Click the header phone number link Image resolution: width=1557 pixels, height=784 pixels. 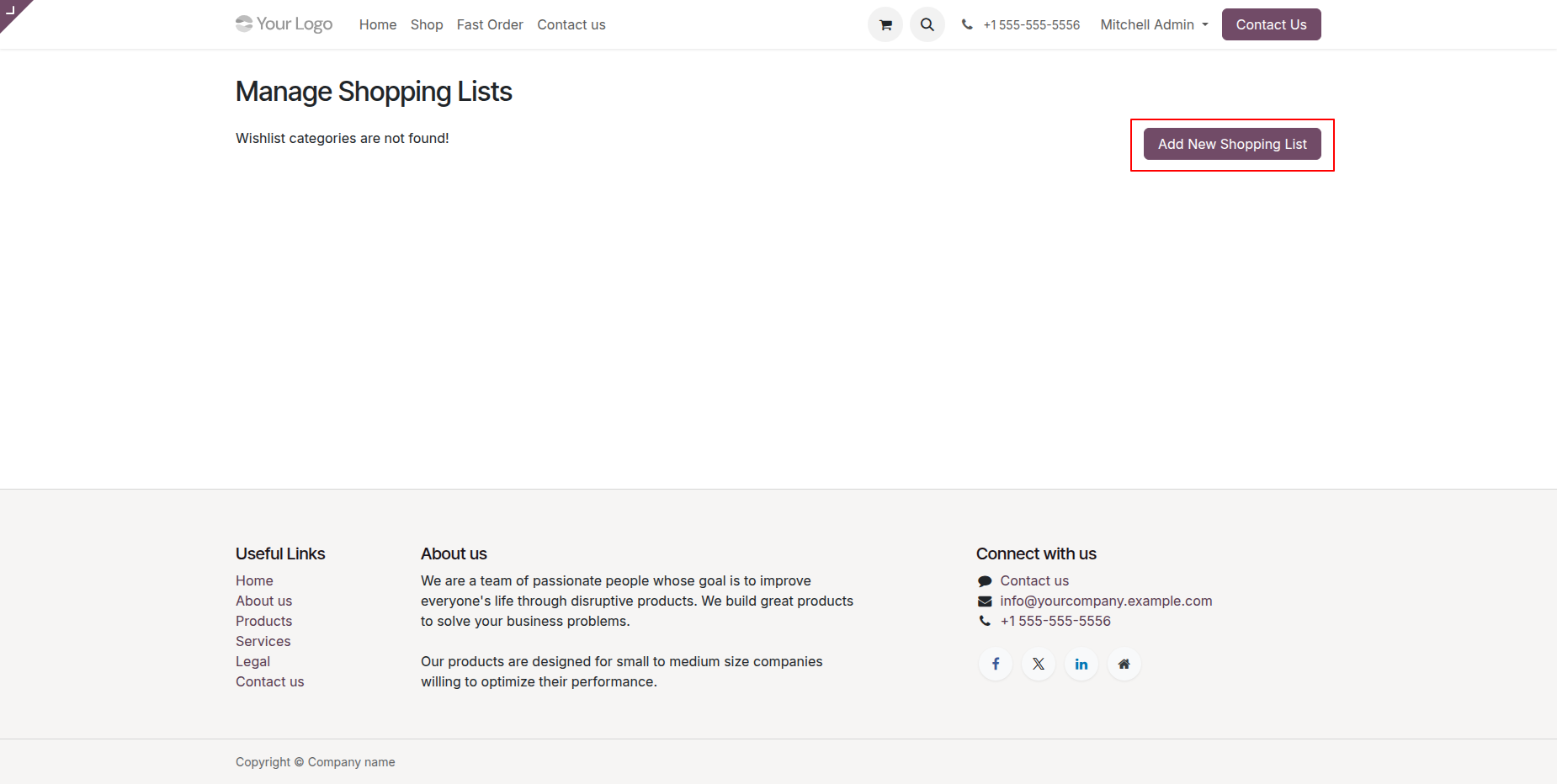pos(1031,25)
